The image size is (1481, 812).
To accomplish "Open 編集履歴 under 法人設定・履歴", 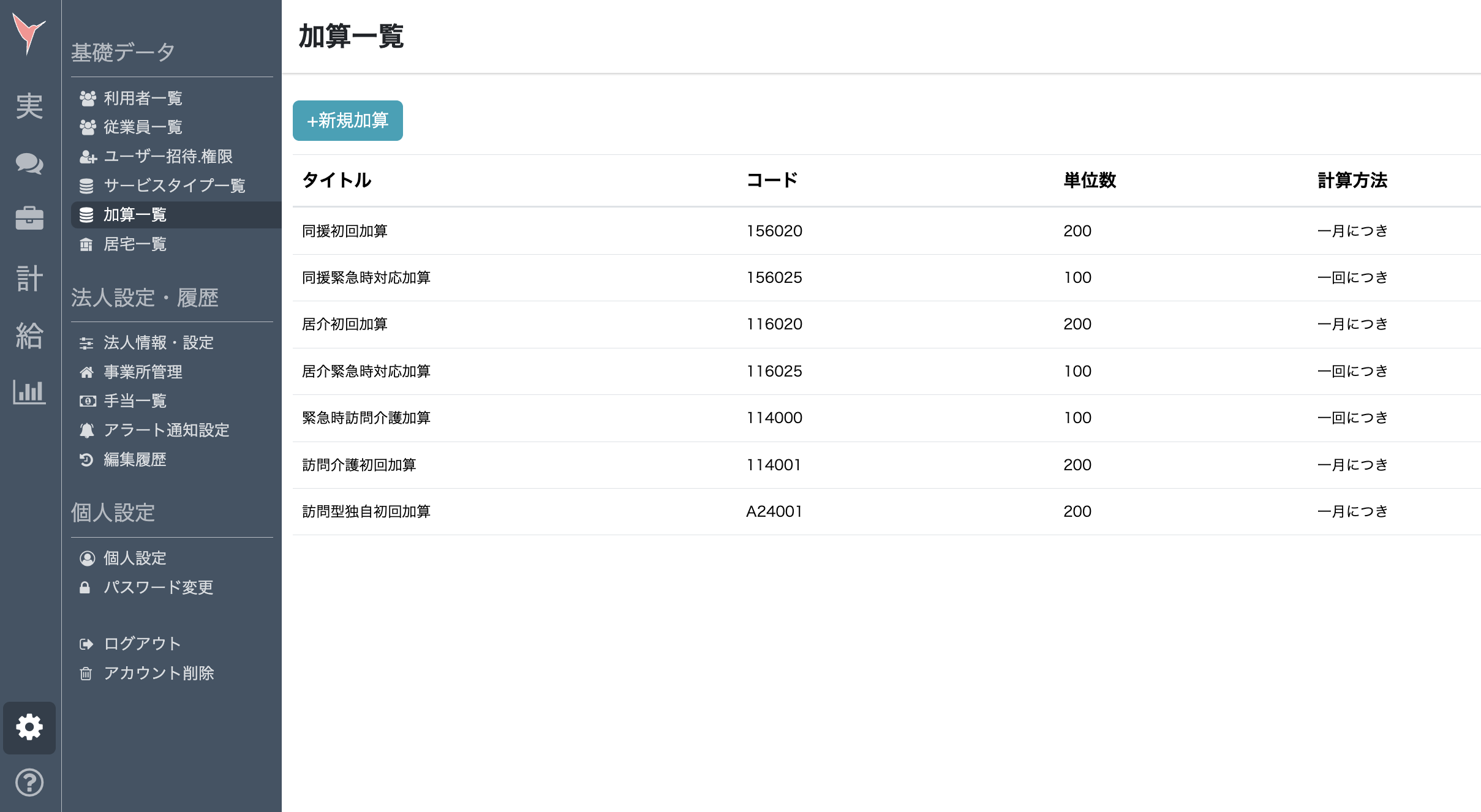I will [135, 460].
